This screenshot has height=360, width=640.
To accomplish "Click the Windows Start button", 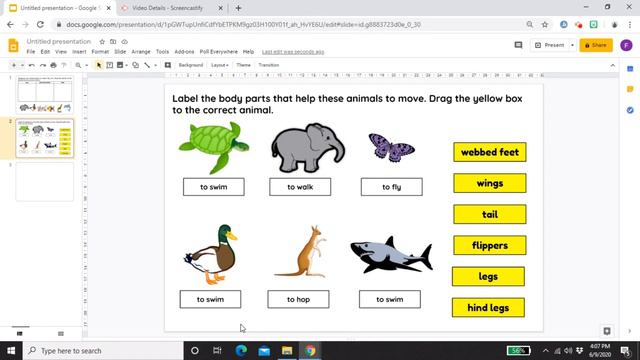I will point(11,351).
